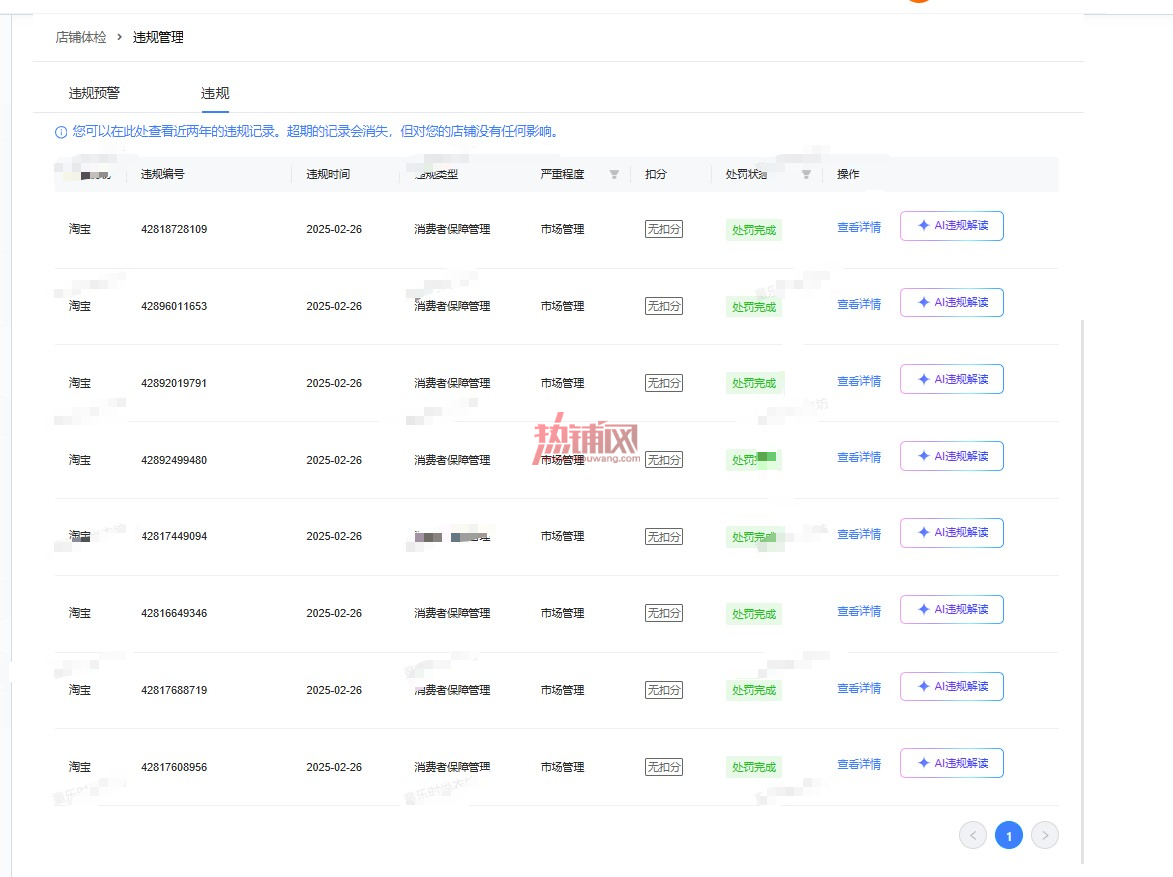Click 消费者保障管理 in row 42896011653

tap(453, 306)
